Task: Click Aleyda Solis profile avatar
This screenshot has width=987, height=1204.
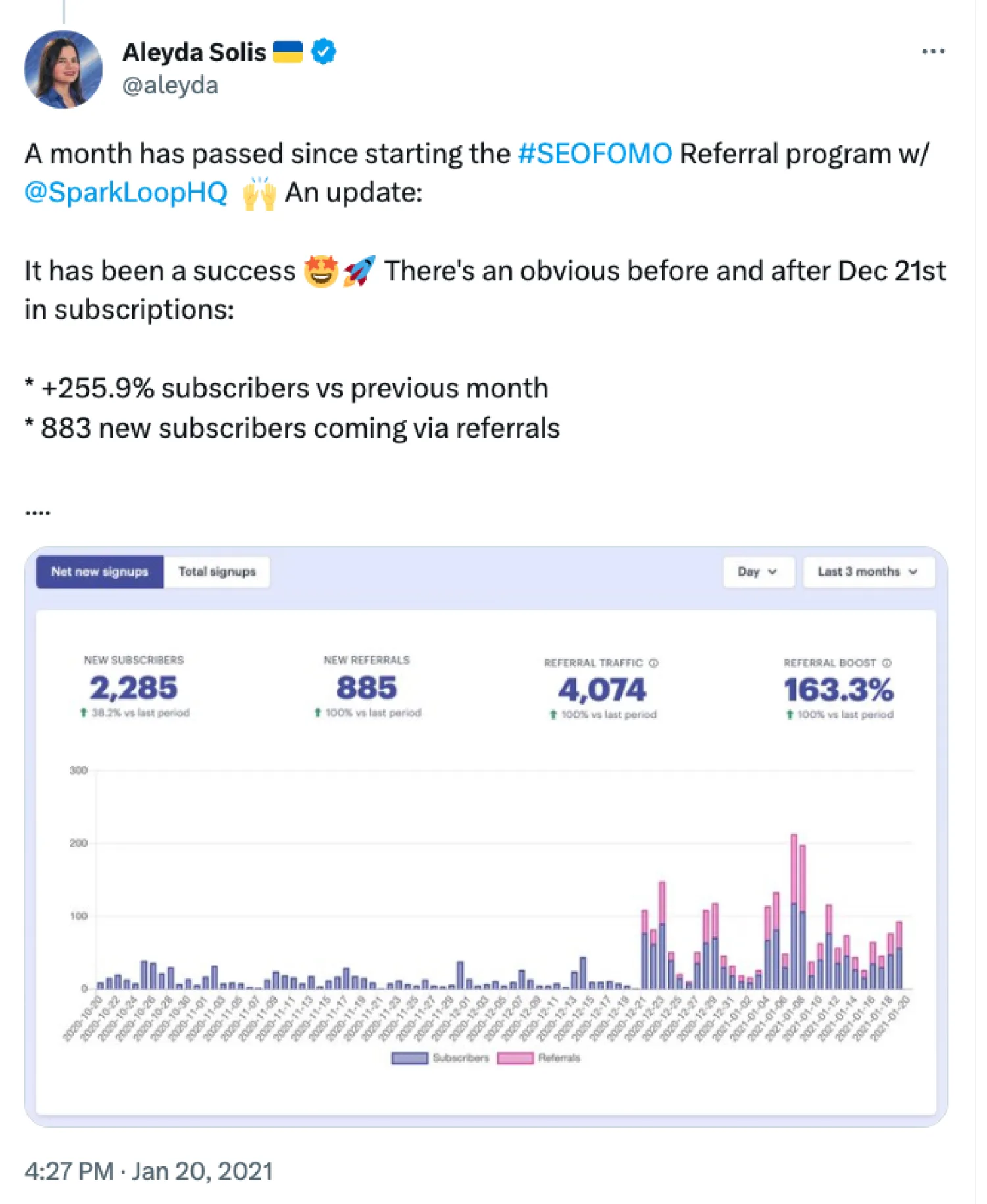Action: (x=63, y=69)
